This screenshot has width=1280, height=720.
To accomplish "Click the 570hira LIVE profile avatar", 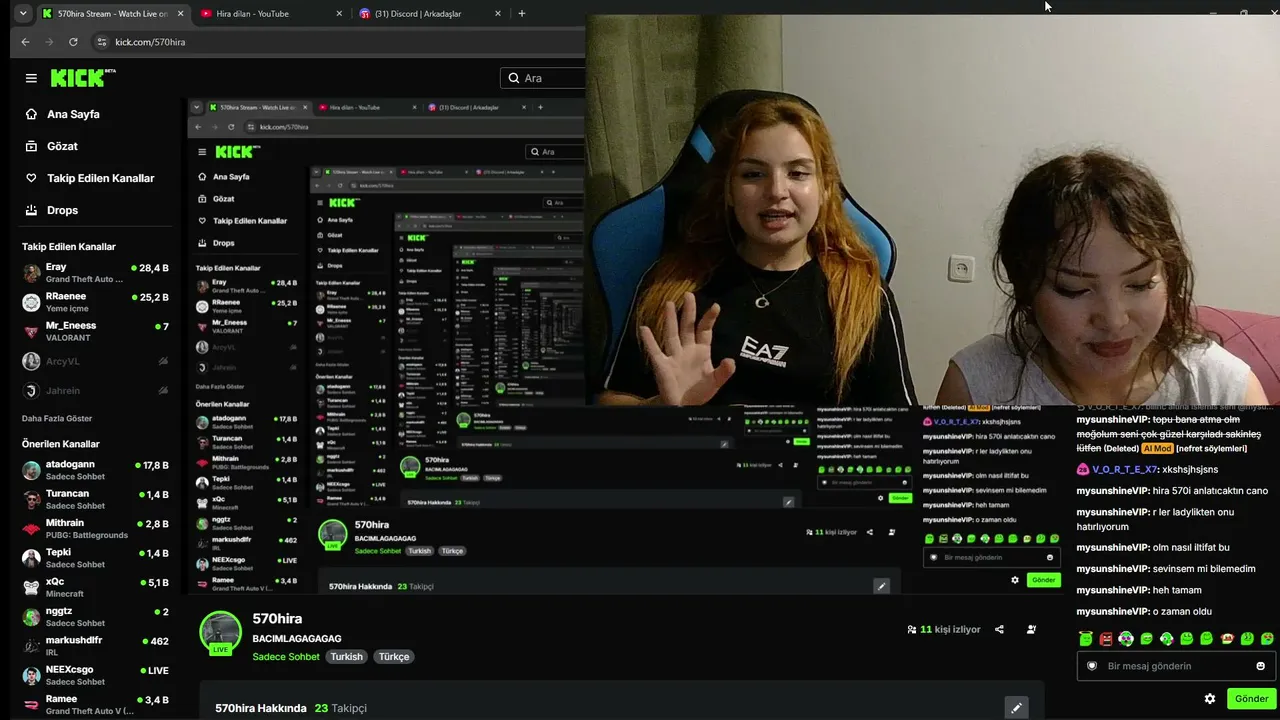I will pos(221,632).
